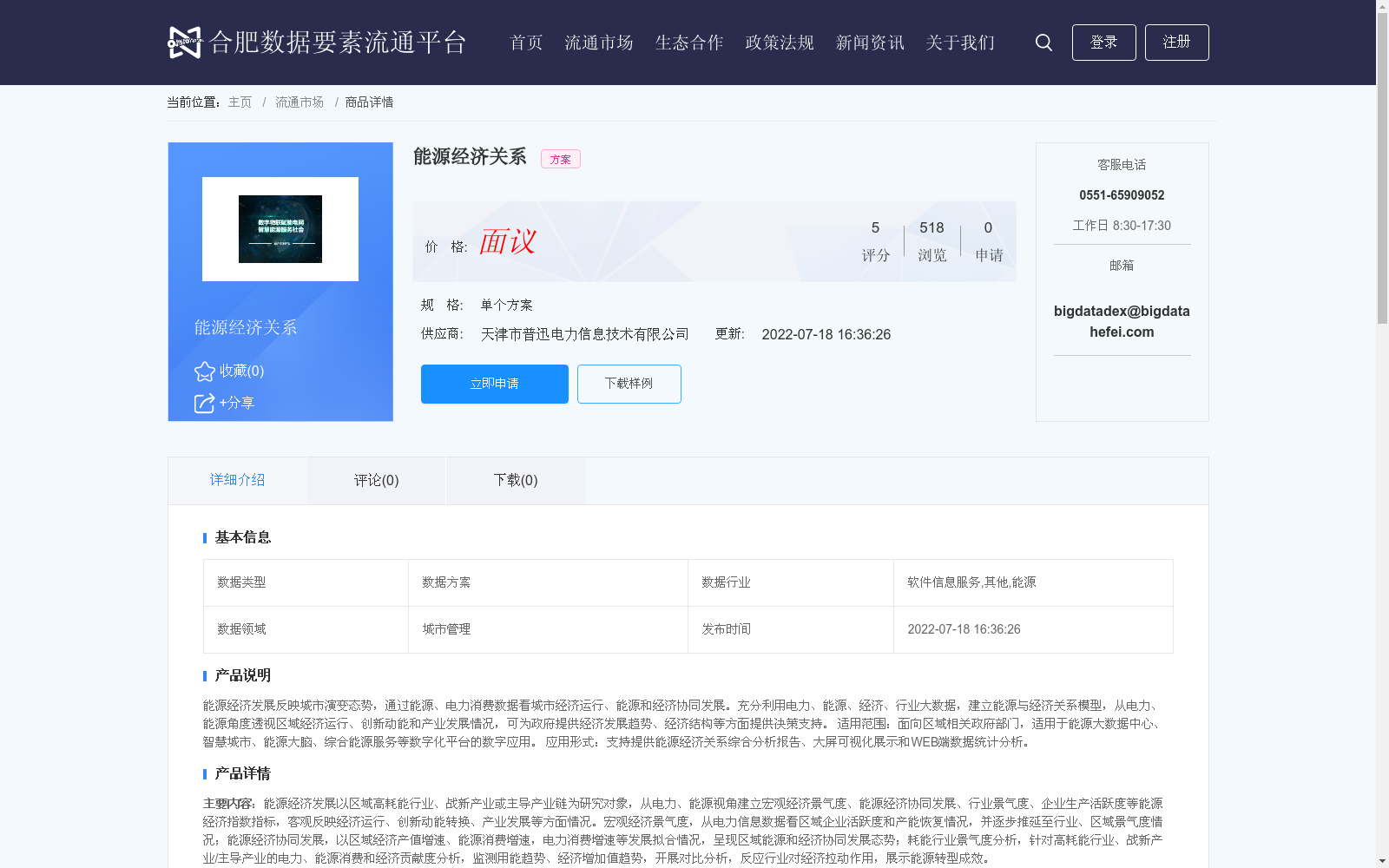Click the 城市管理 table cell
This screenshot has height=868, width=1389.
pyautogui.click(x=548, y=629)
